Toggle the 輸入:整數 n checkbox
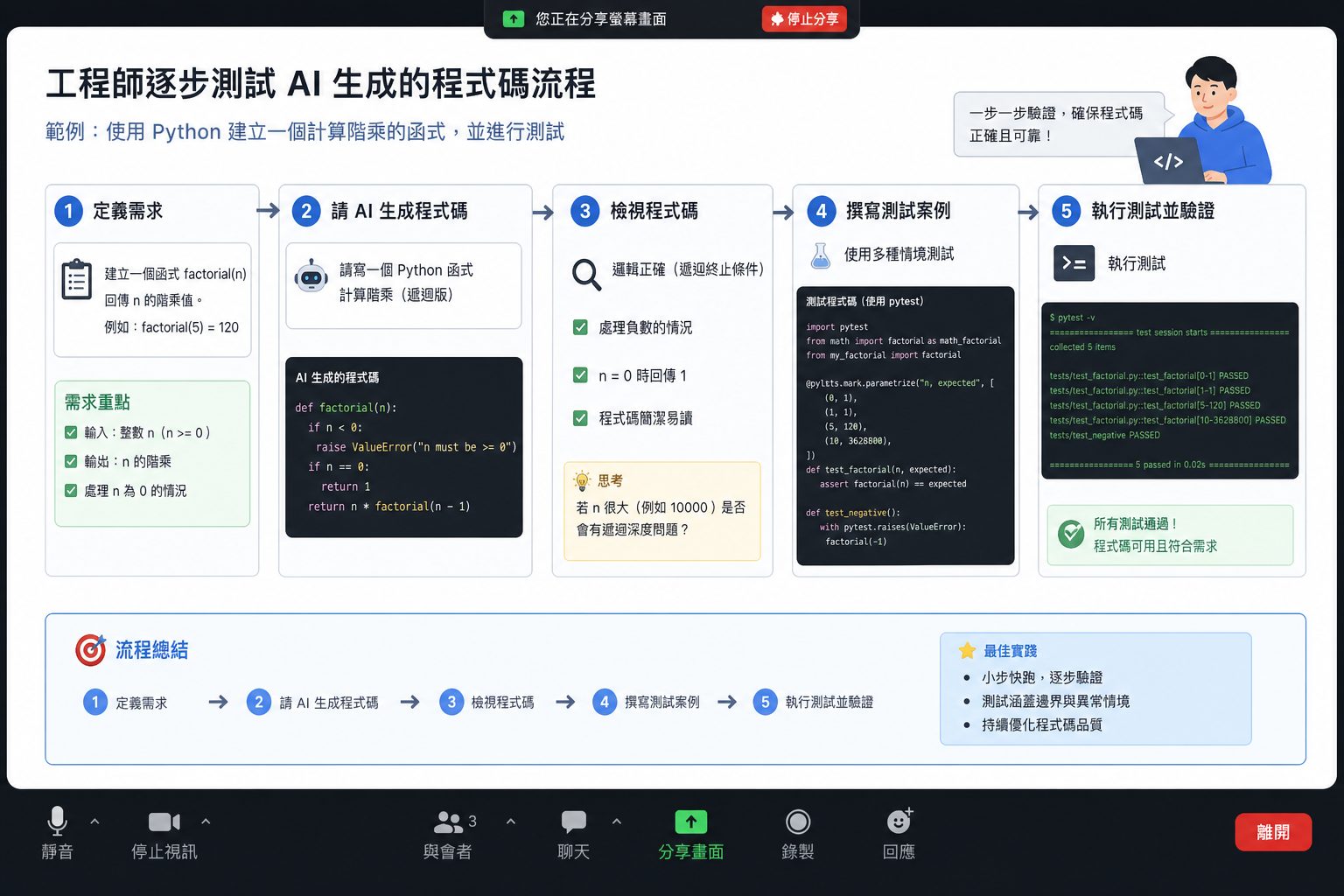Viewport: 1344px width, 896px height. coord(71,432)
